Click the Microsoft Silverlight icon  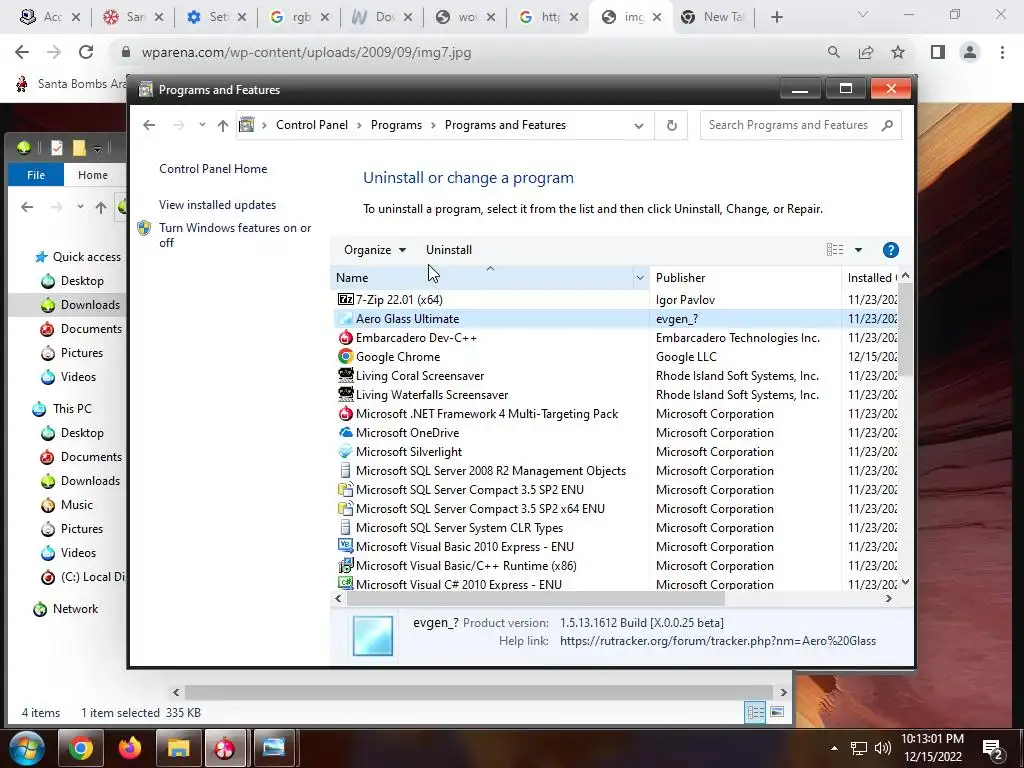click(345, 451)
